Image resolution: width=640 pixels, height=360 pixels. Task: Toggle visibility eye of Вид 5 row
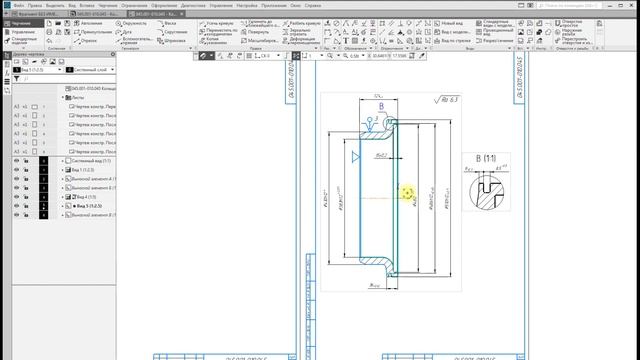tap(17, 206)
